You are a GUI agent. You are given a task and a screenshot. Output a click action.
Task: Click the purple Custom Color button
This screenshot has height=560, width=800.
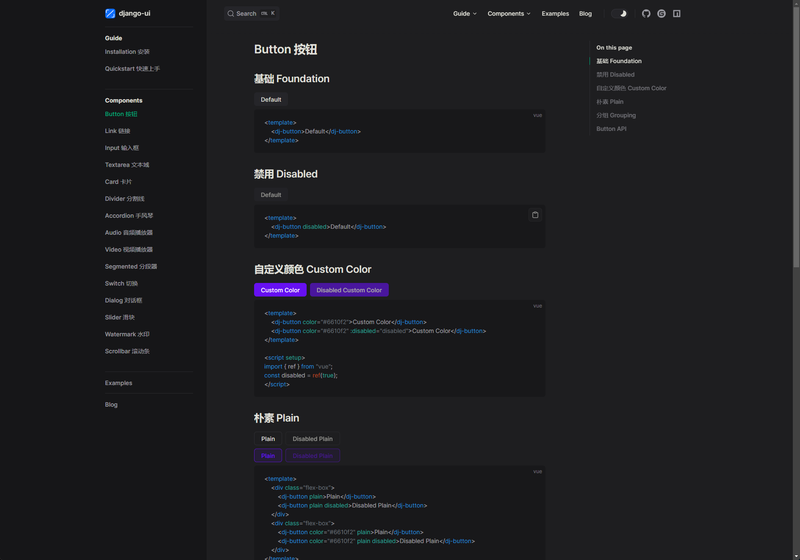(280, 290)
